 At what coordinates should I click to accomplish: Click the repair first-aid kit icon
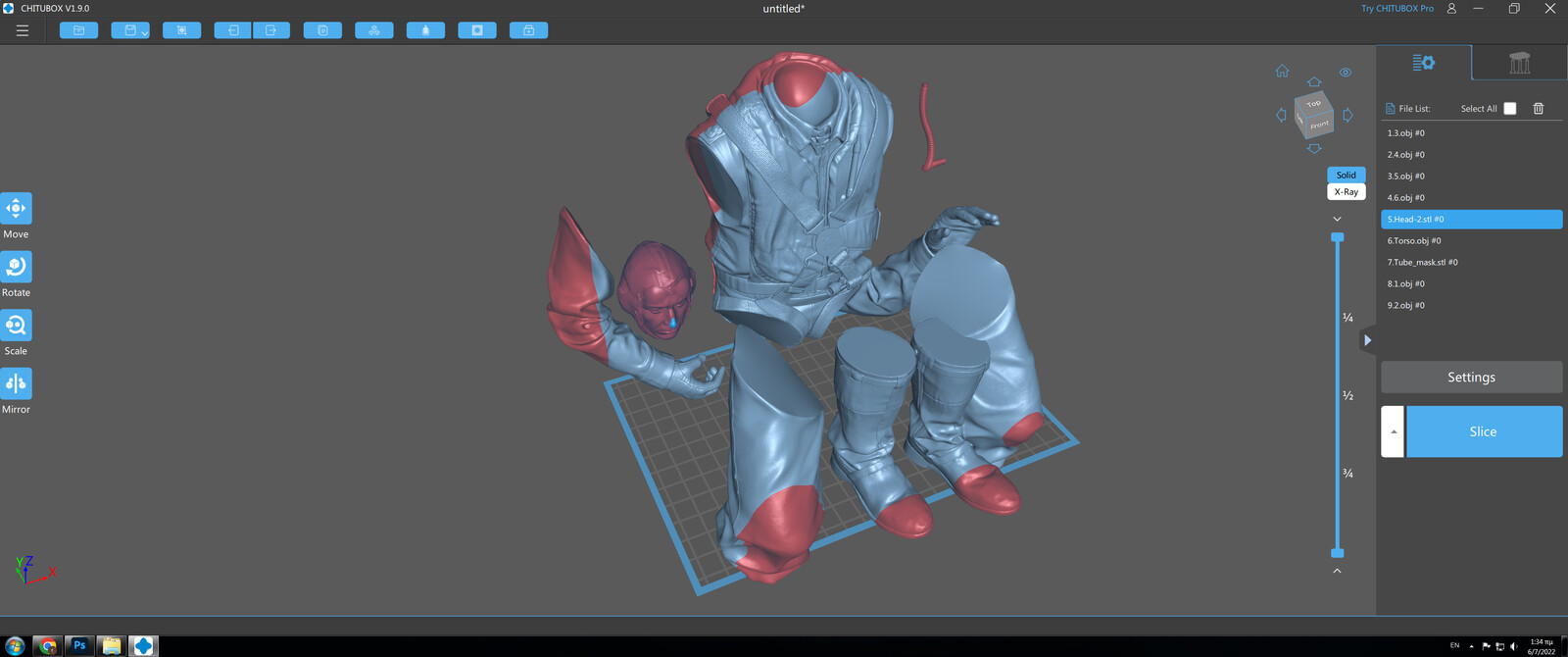click(x=528, y=30)
